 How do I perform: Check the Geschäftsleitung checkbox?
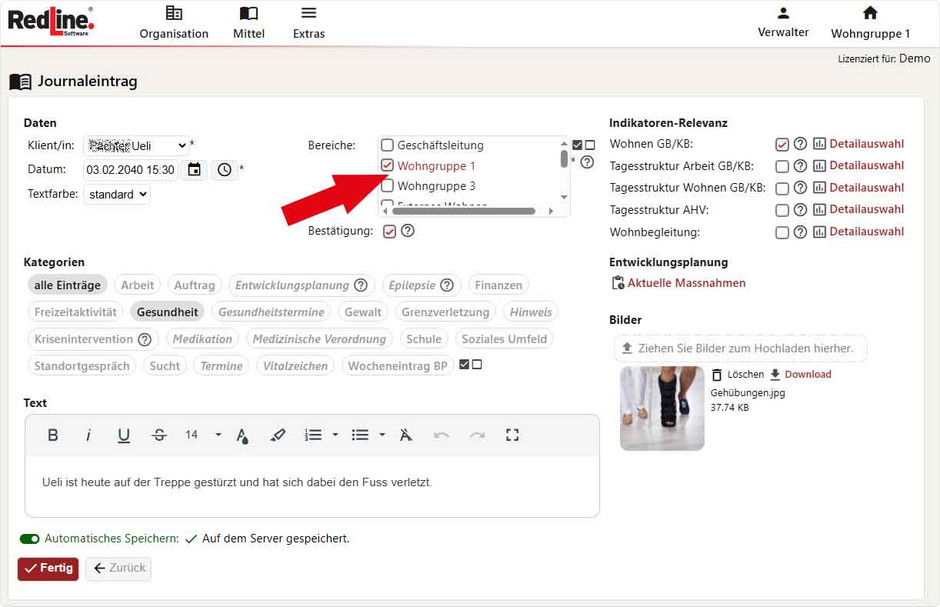point(387,145)
